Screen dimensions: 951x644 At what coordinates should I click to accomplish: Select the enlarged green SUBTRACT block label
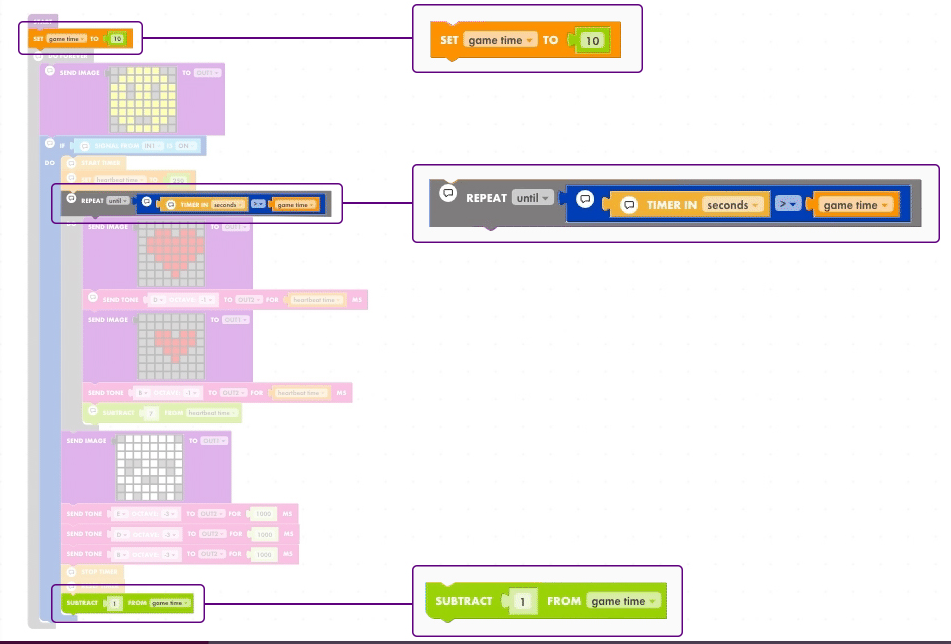click(x=464, y=602)
